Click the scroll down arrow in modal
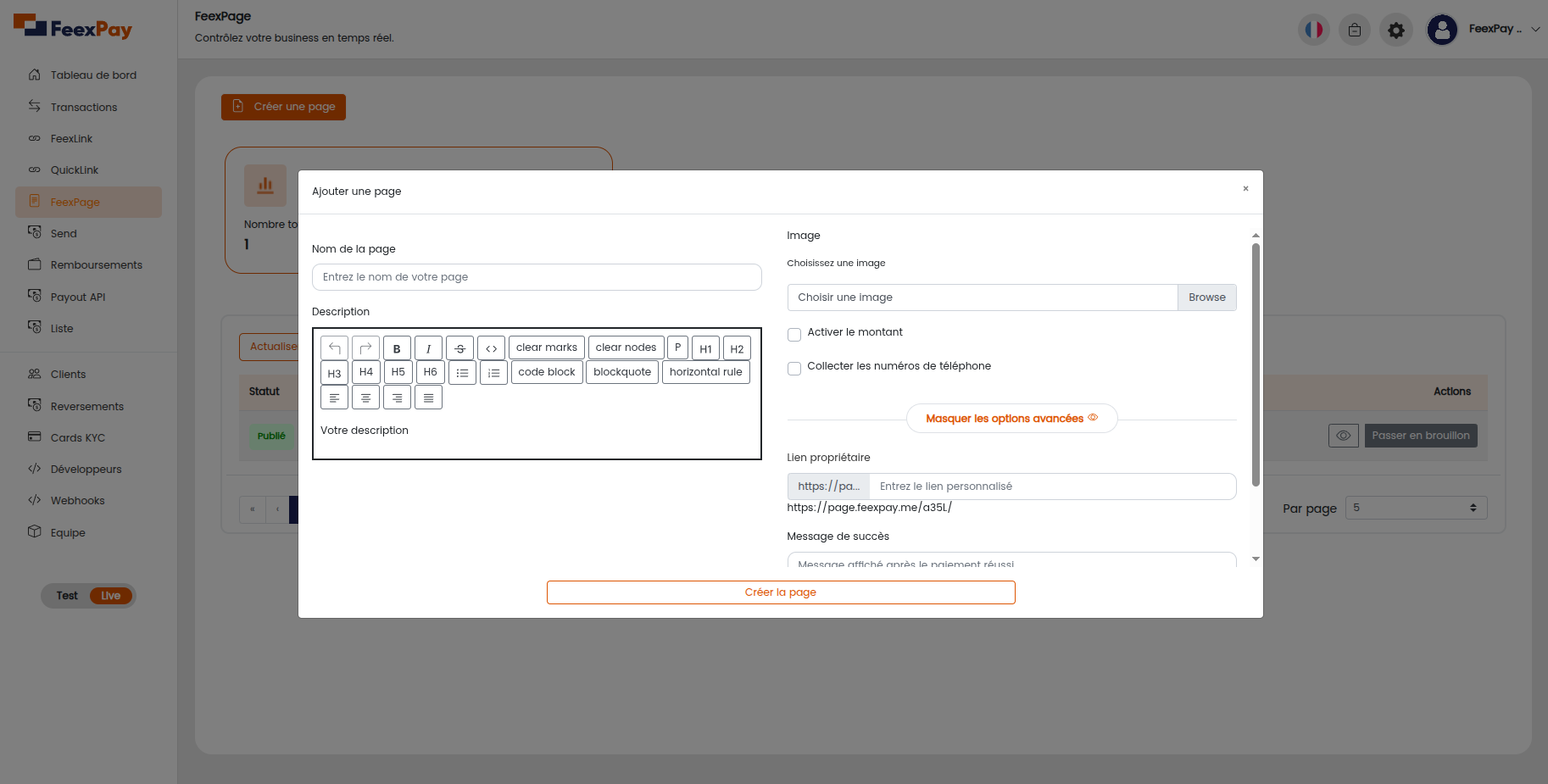1548x784 pixels. 1256,559
